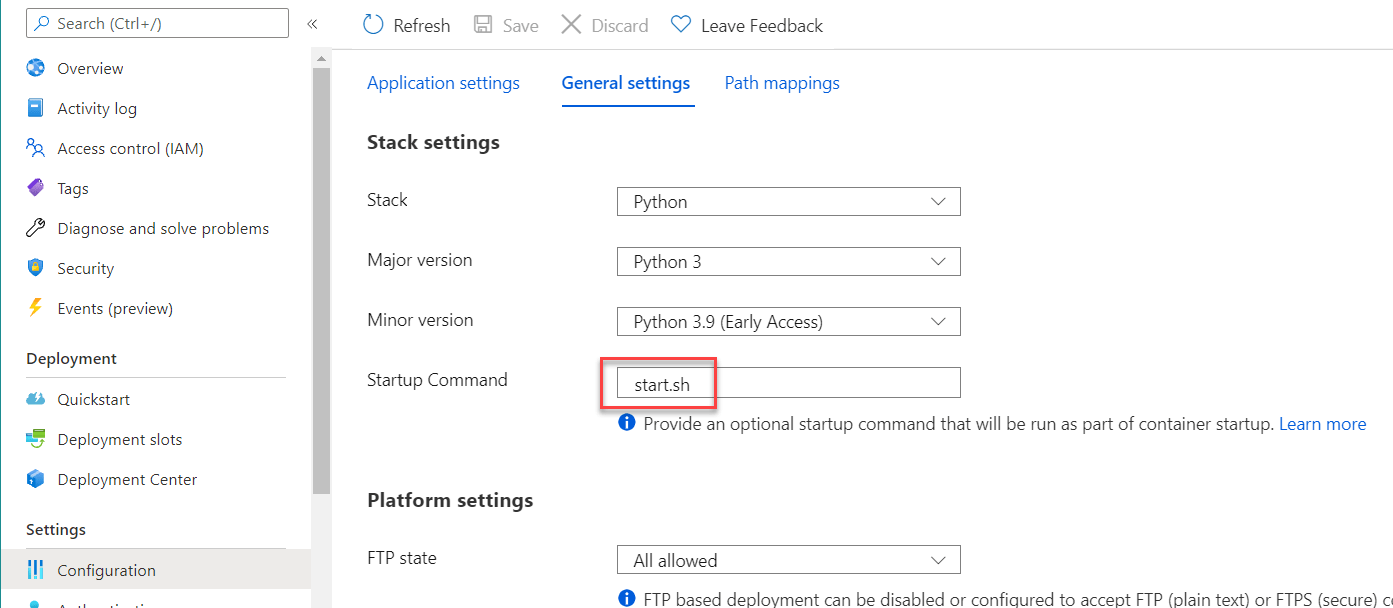The width and height of the screenshot is (1393, 608).
Task: Click the Leave Feedback button
Action: coord(746,25)
